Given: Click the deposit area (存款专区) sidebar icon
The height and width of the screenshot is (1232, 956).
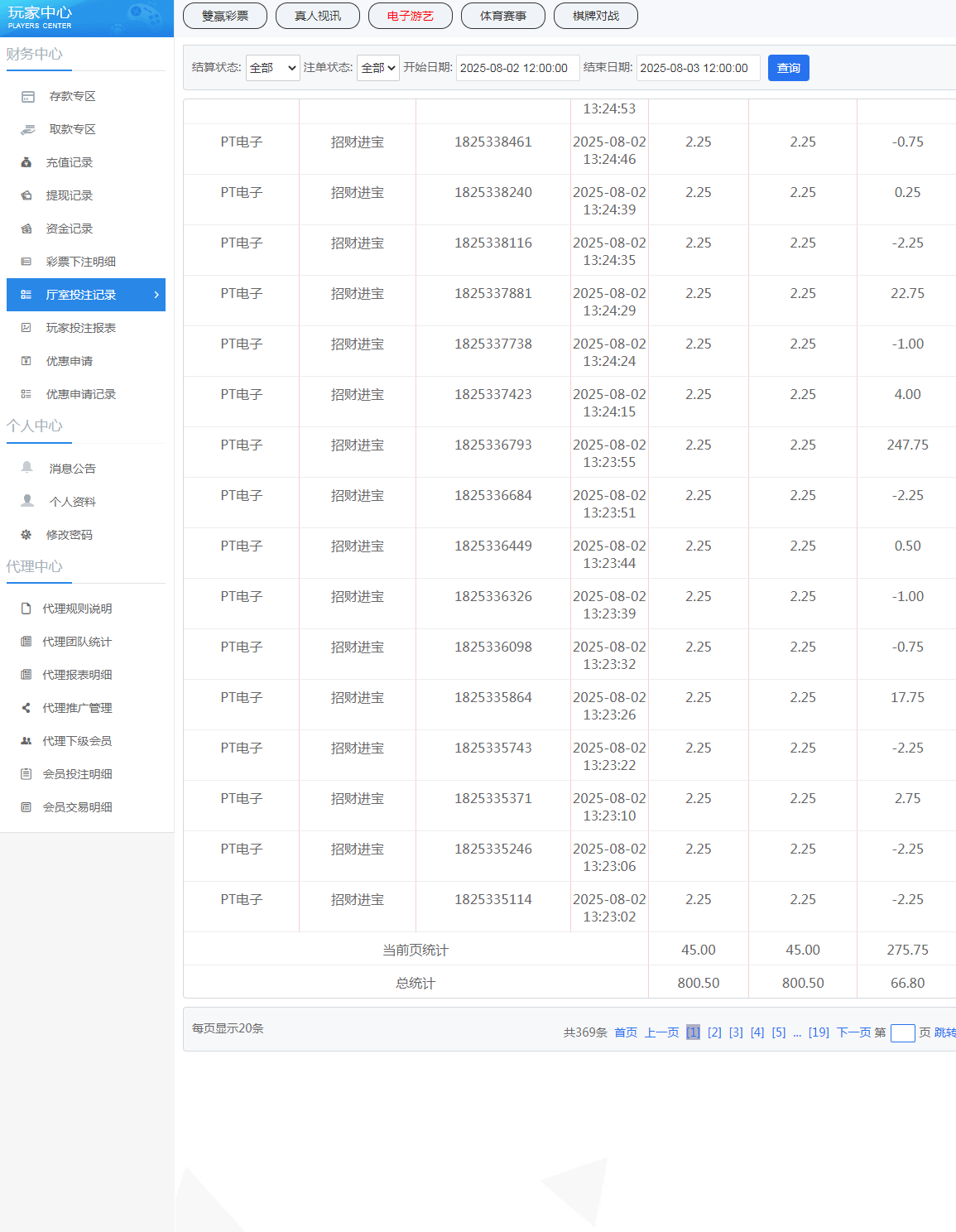Looking at the screenshot, I should pyautogui.click(x=27, y=97).
